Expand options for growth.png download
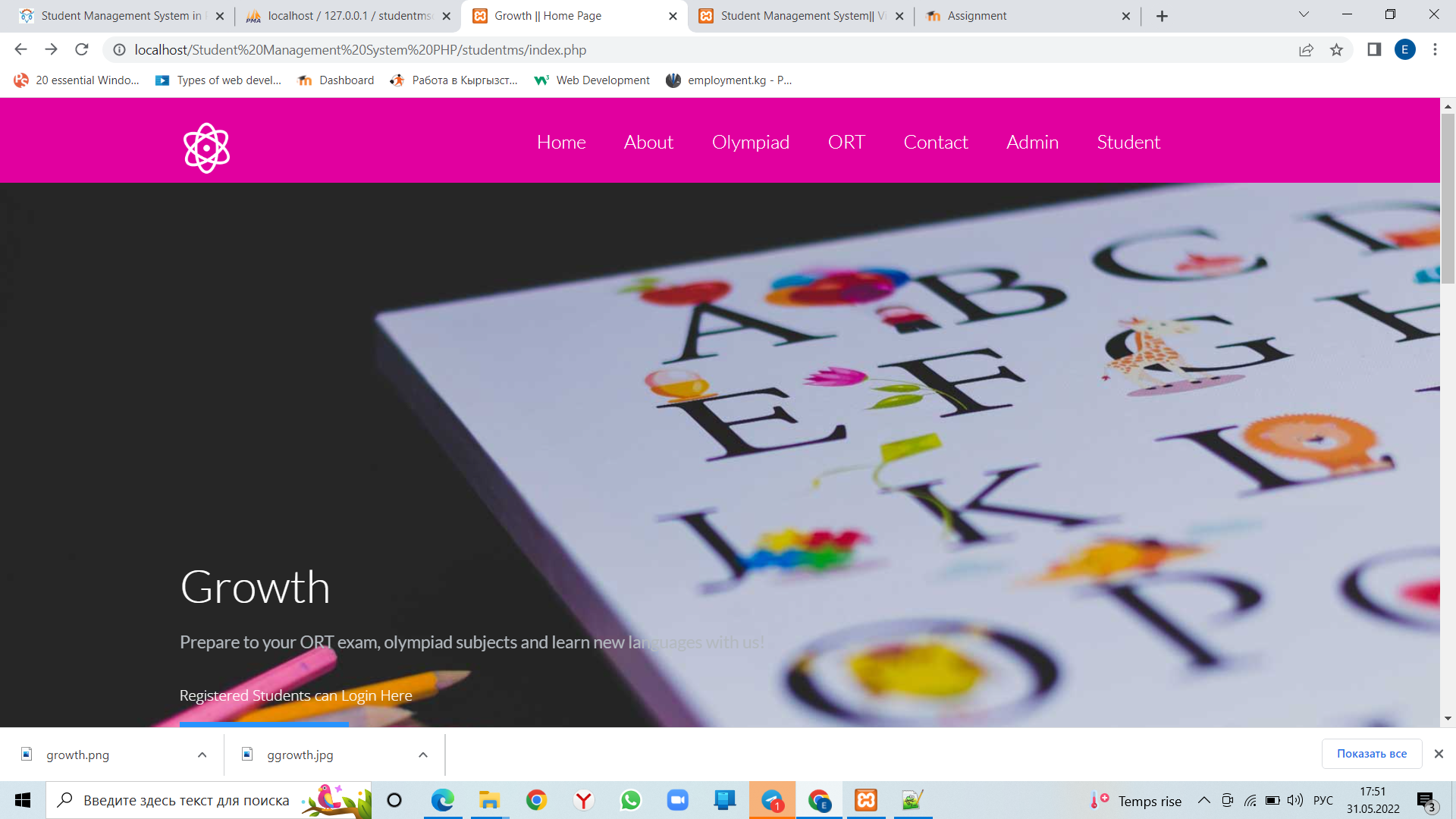 (x=202, y=755)
